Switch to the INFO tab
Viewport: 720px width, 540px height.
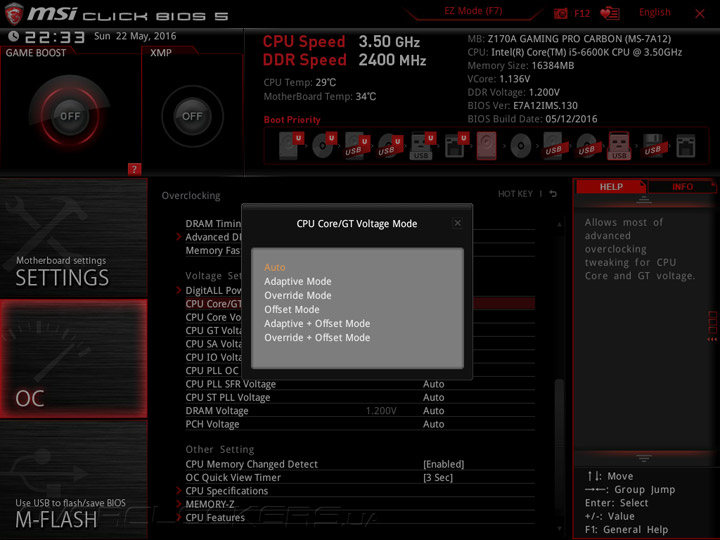click(682, 186)
